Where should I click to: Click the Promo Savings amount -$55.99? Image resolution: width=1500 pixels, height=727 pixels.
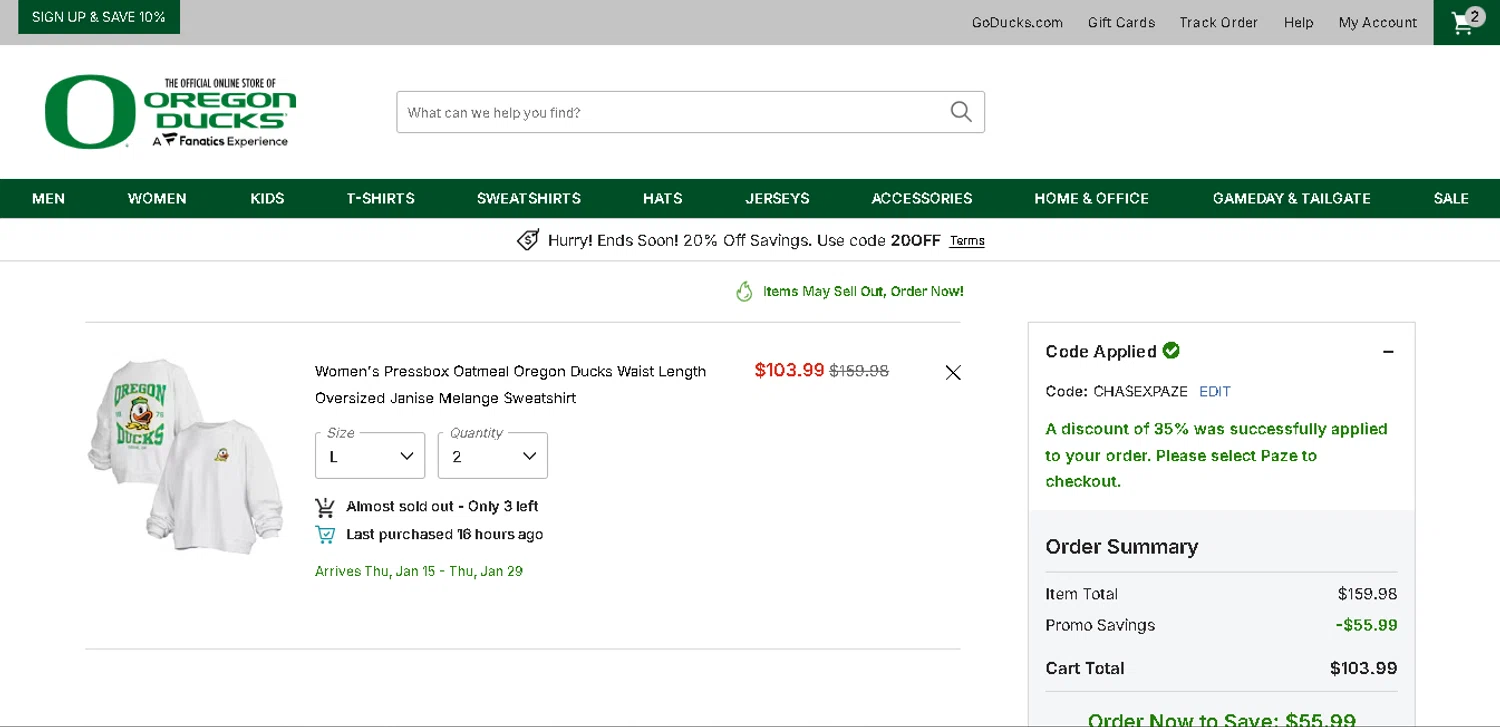click(x=1366, y=625)
